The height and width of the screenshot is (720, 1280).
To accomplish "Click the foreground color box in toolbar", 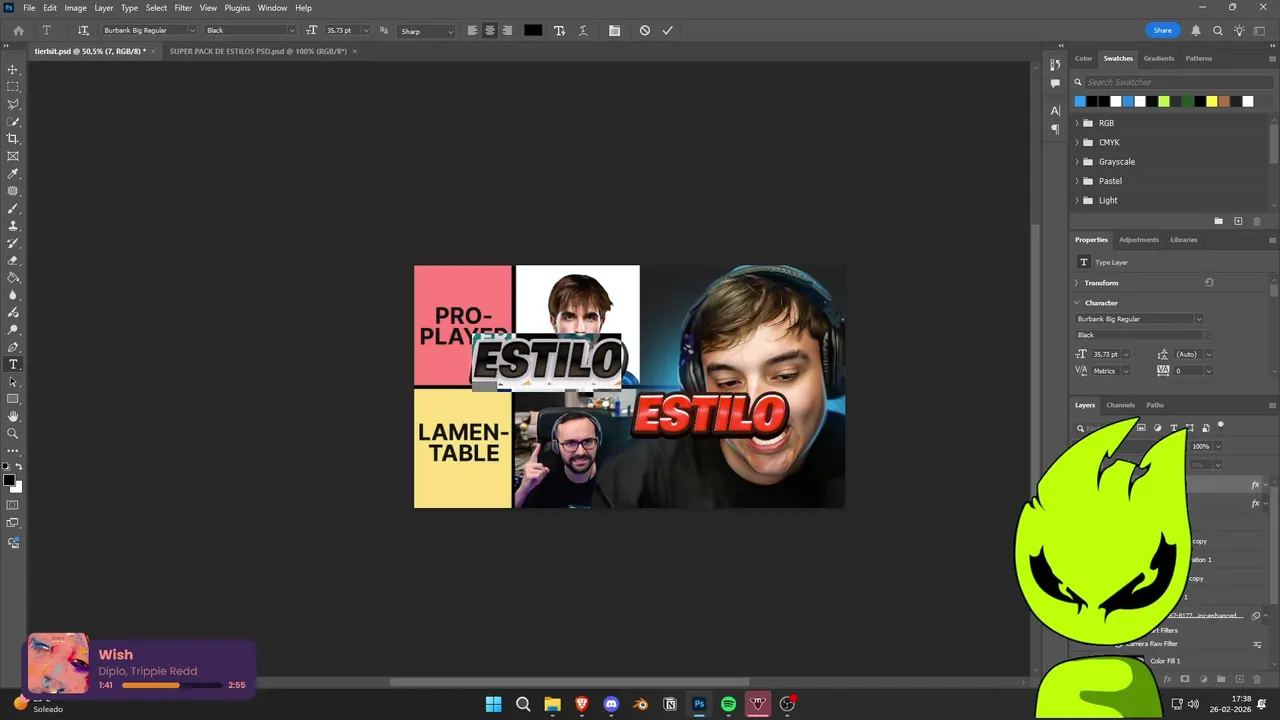I will tap(9, 481).
